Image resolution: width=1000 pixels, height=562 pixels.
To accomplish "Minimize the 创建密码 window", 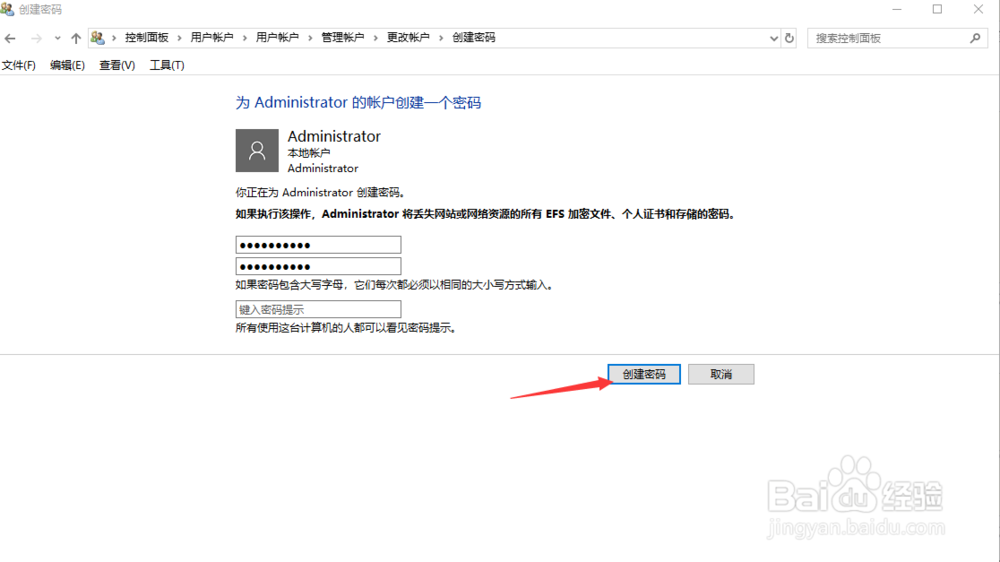I will (897, 10).
